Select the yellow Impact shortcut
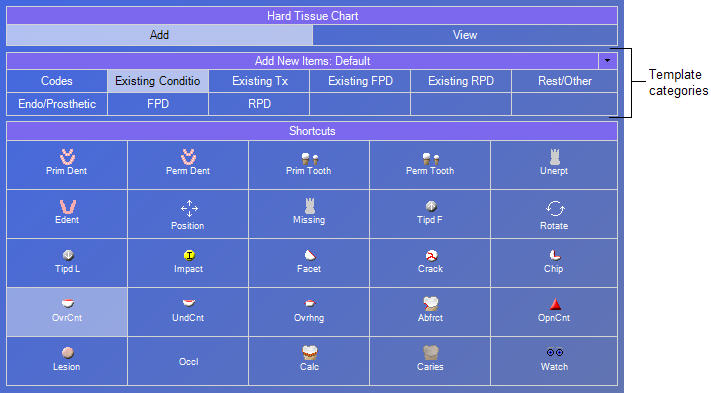Viewport: 711px width, 393px height. tap(188, 263)
